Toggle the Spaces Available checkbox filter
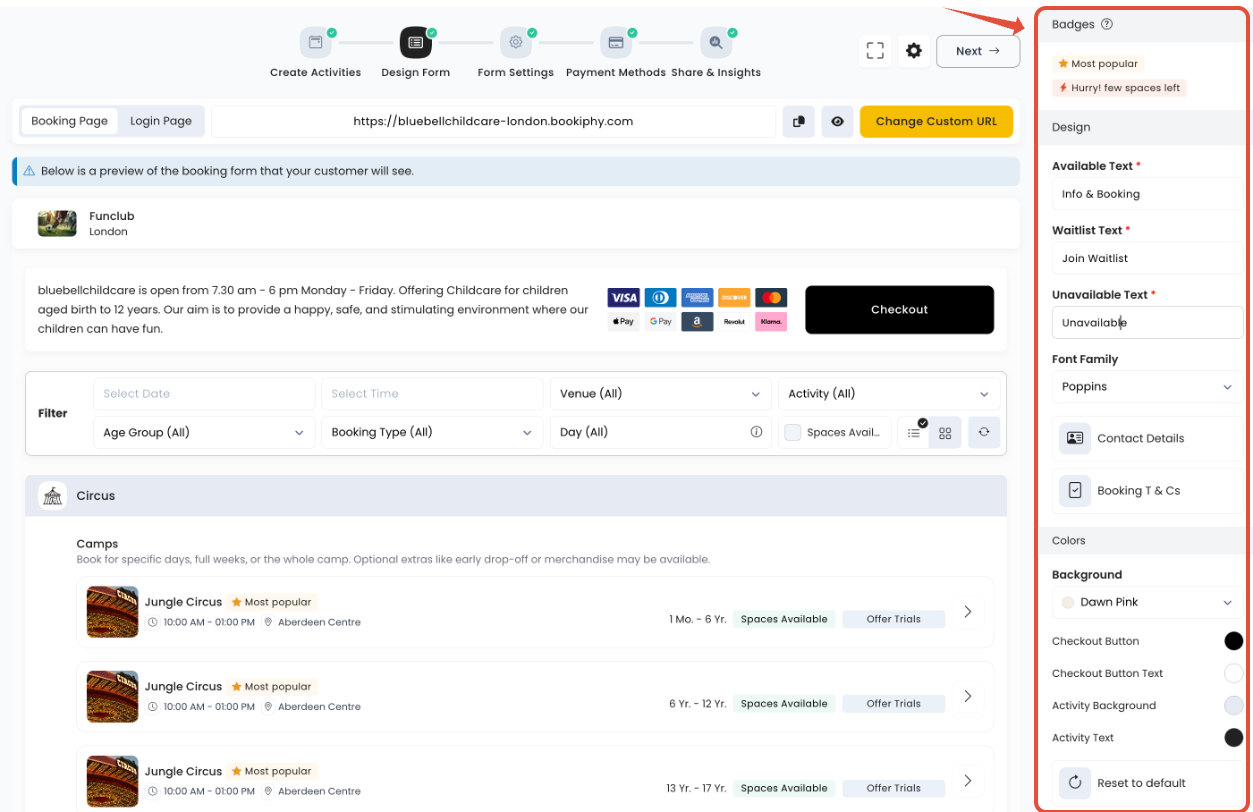 (793, 433)
